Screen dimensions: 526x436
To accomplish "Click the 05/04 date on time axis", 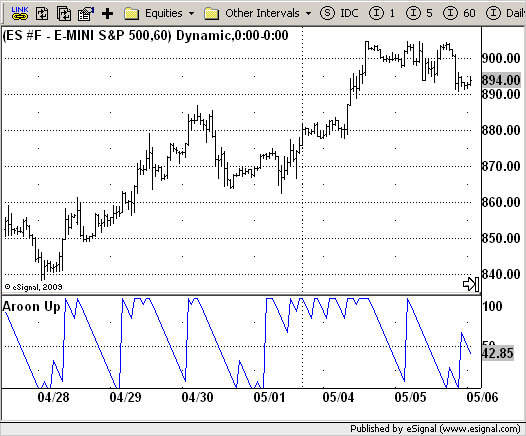I will point(338,397).
